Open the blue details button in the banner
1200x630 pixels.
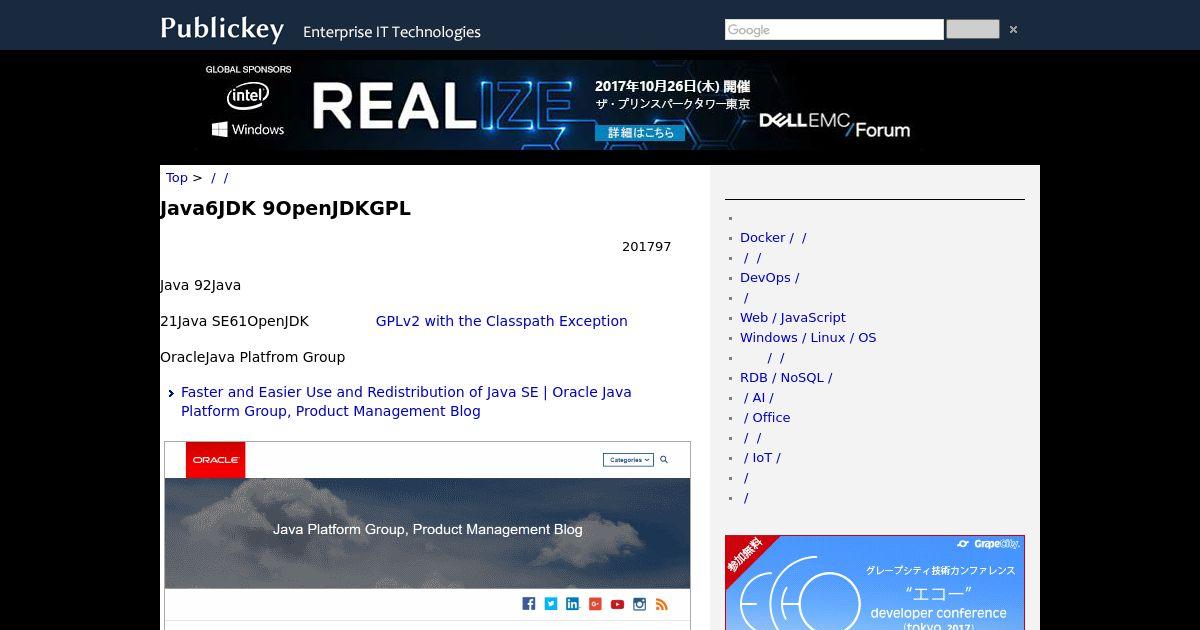coord(641,133)
